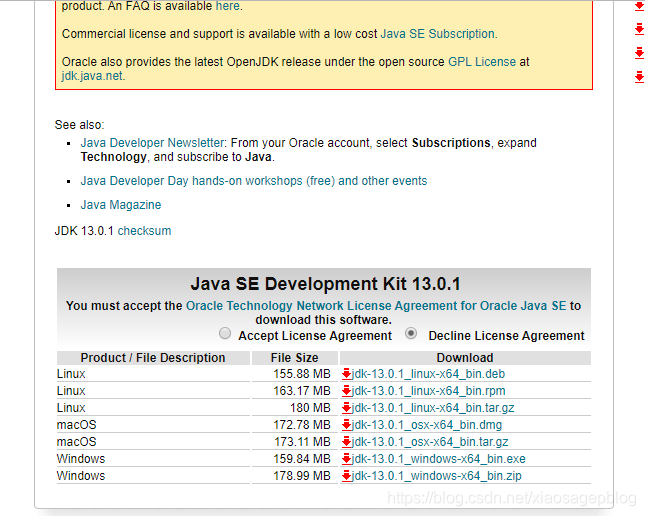Click Windows label in the 159.84 MB row
This screenshot has height=516, width=645.
[81, 459]
